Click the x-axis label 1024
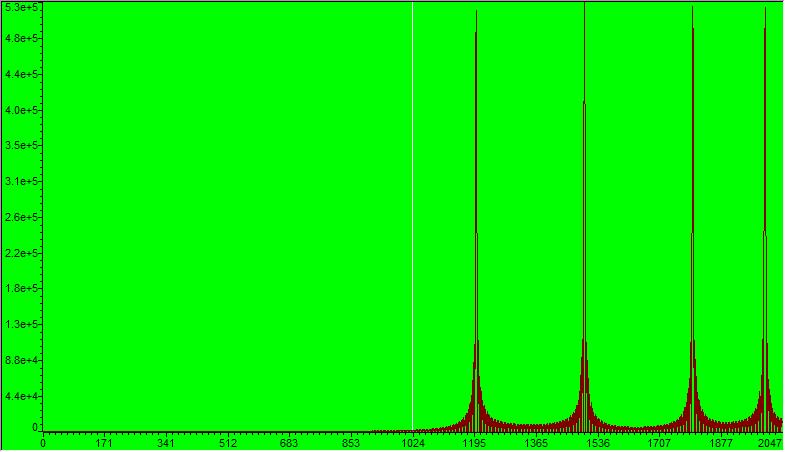The width and height of the screenshot is (785, 452). [x=412, y=442]
